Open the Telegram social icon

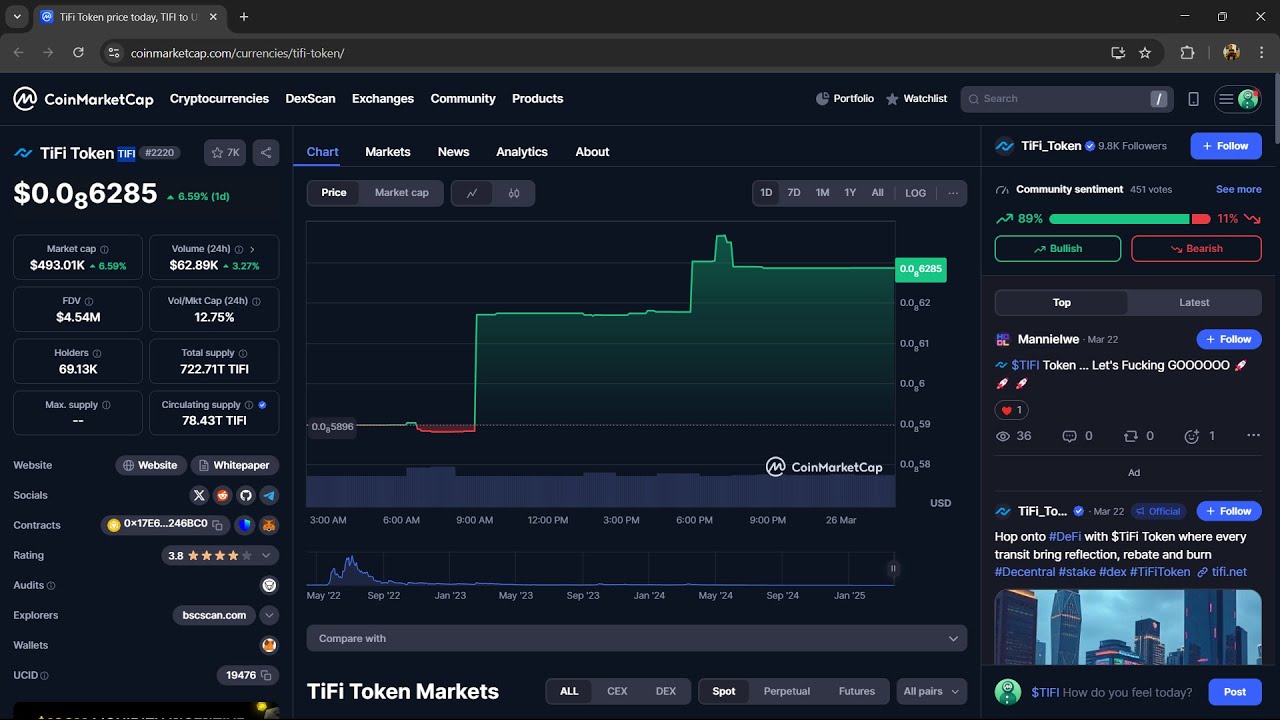(269, 495)
